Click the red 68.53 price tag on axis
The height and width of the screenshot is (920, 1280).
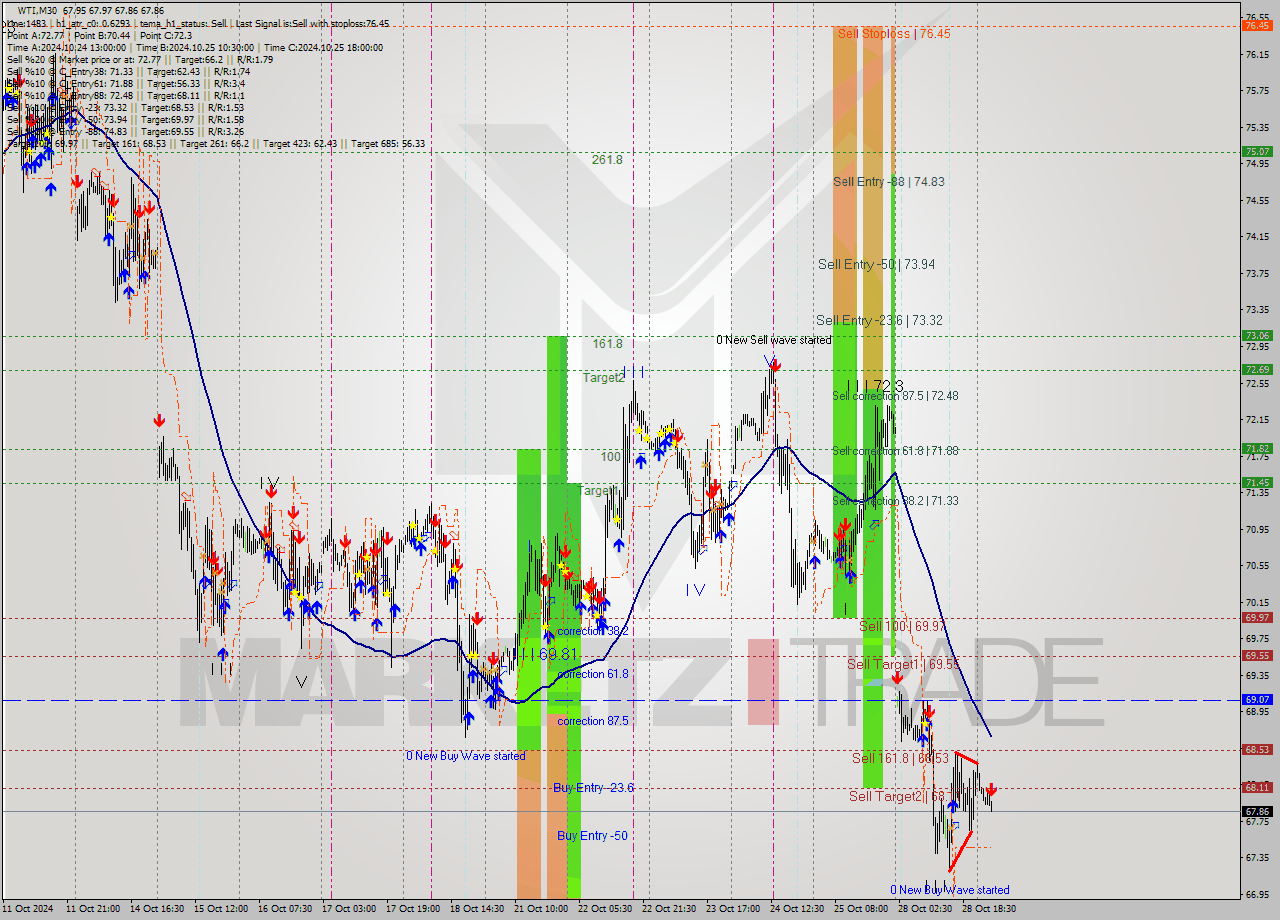(1256, 749)
